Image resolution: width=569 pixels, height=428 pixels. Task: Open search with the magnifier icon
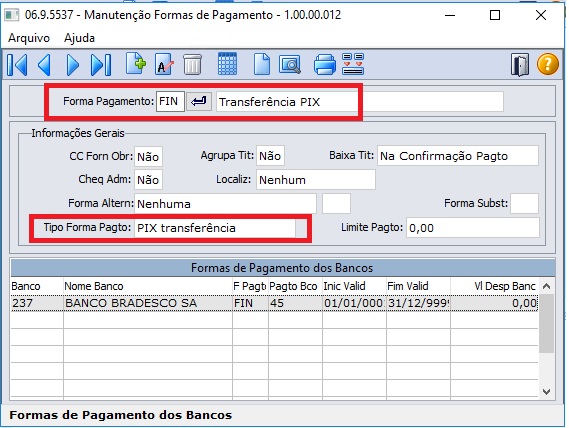290,65
